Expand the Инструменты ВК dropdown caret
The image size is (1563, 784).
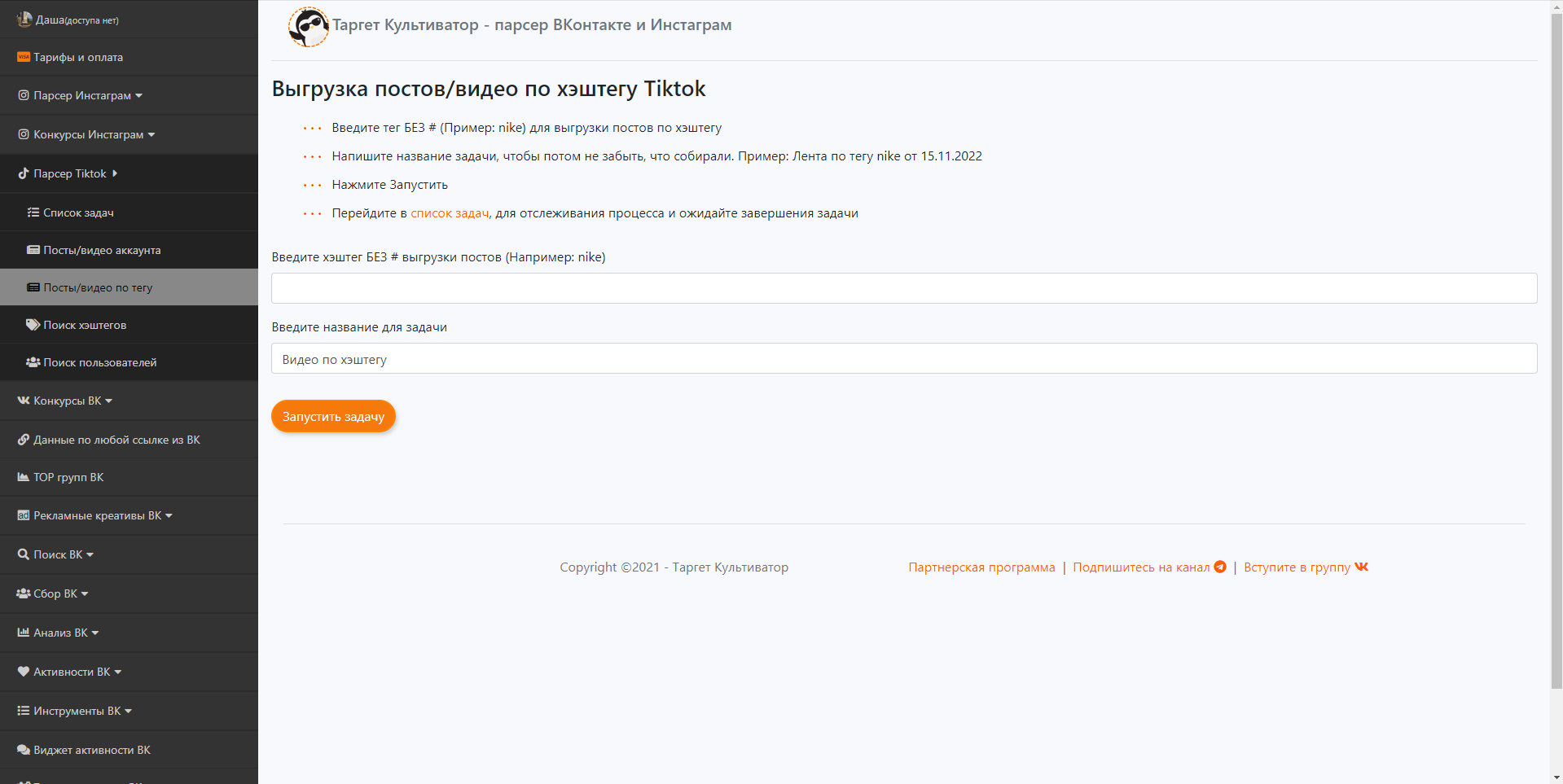pos(128,712)
